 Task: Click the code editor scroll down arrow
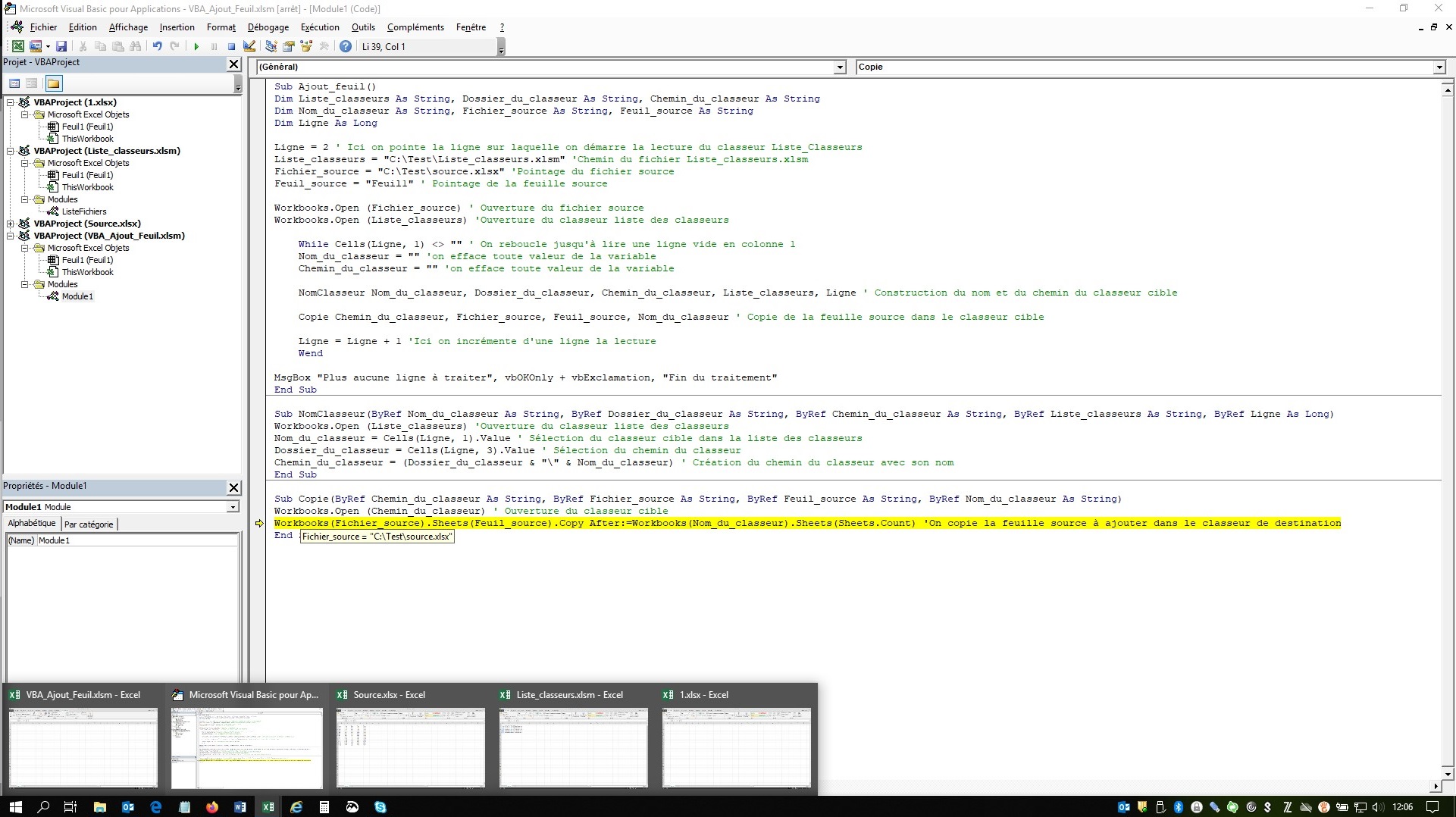tap(1448, 775)
